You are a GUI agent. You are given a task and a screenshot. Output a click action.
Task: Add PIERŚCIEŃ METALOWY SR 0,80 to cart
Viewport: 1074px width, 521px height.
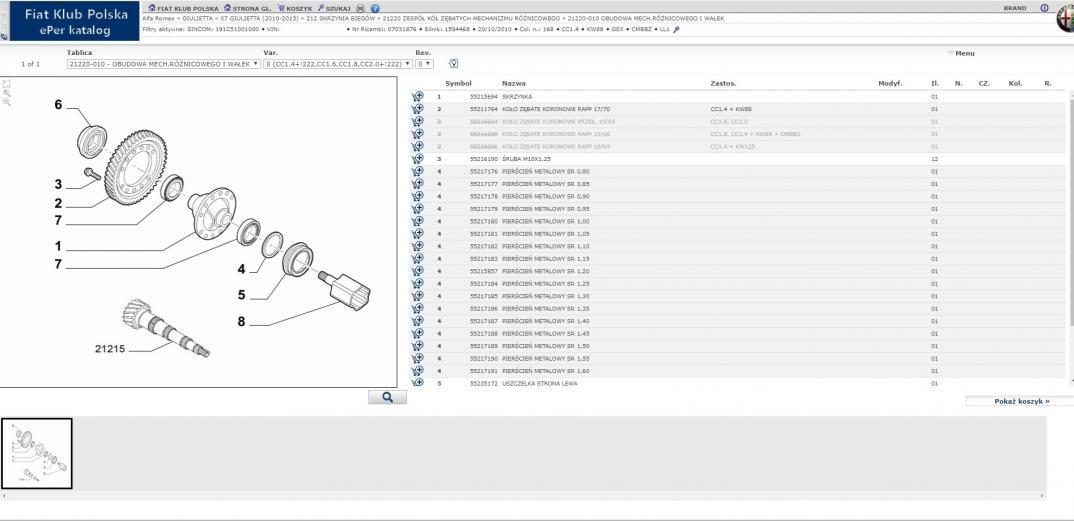click(x=417, y=171)
